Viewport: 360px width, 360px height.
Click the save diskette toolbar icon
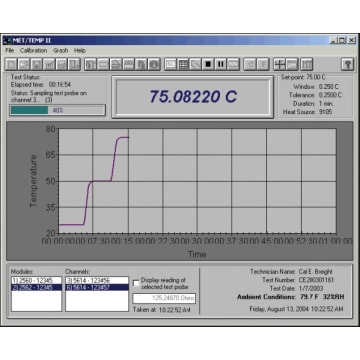point(36,64)
